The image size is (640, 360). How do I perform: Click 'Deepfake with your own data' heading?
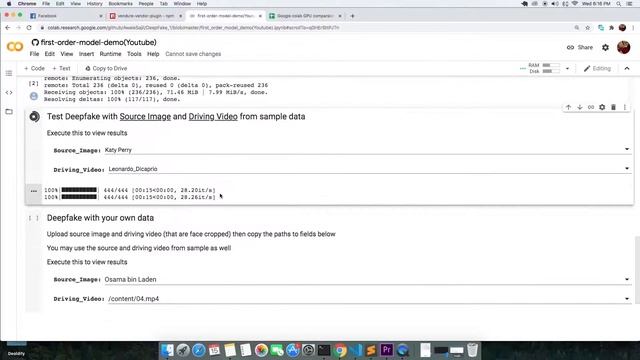pos(100,218)
